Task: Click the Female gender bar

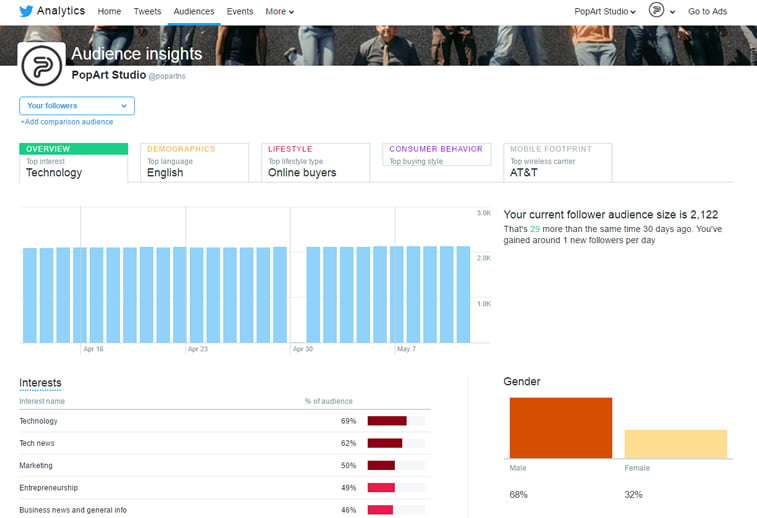Action: coord(675,444)
